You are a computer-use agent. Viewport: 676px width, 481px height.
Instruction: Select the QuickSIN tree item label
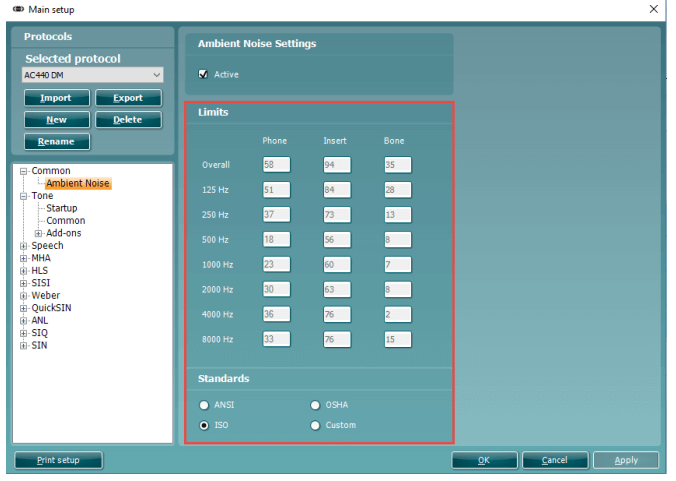(51, 308)
